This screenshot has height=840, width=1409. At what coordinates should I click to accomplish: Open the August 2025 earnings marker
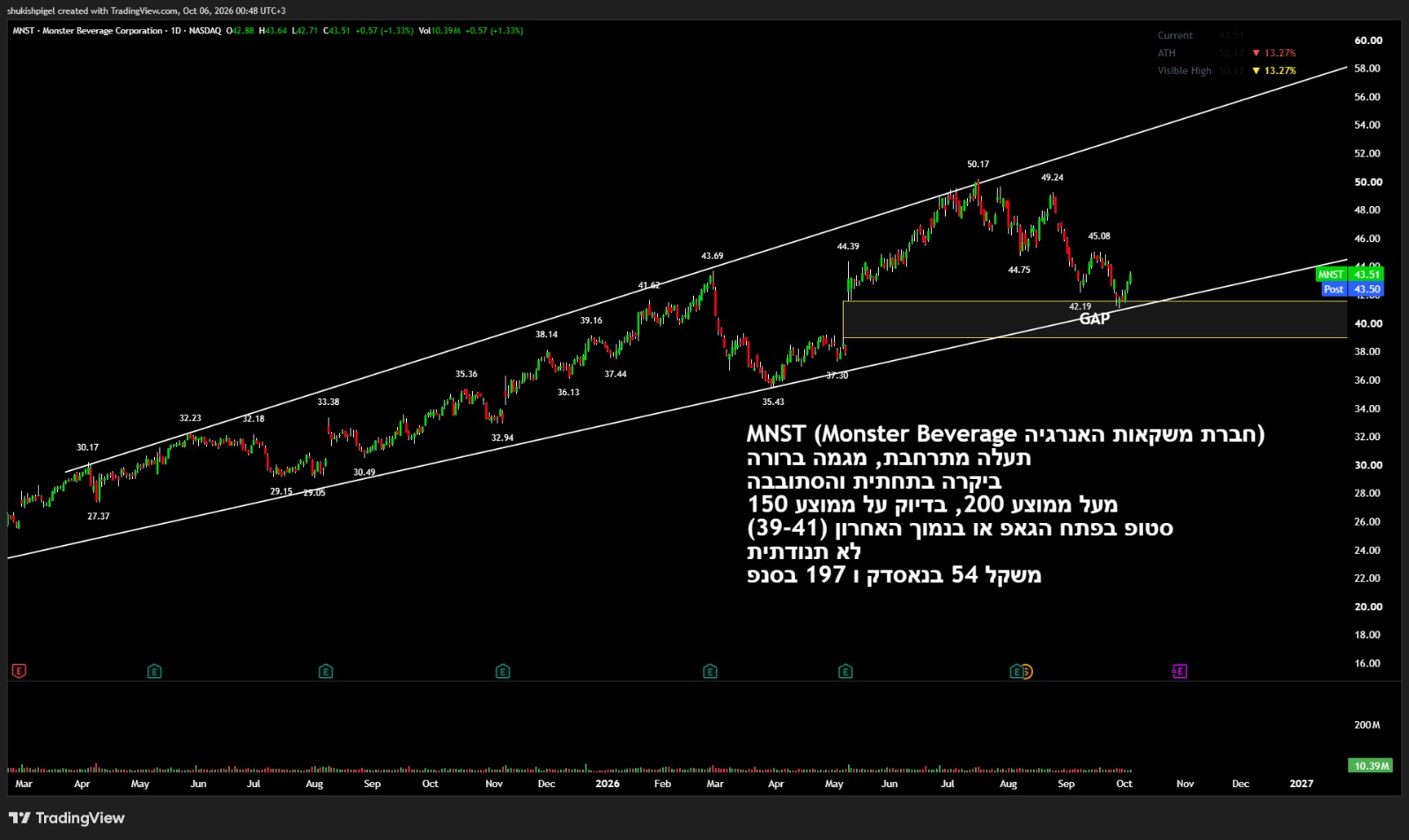(326, 671)
